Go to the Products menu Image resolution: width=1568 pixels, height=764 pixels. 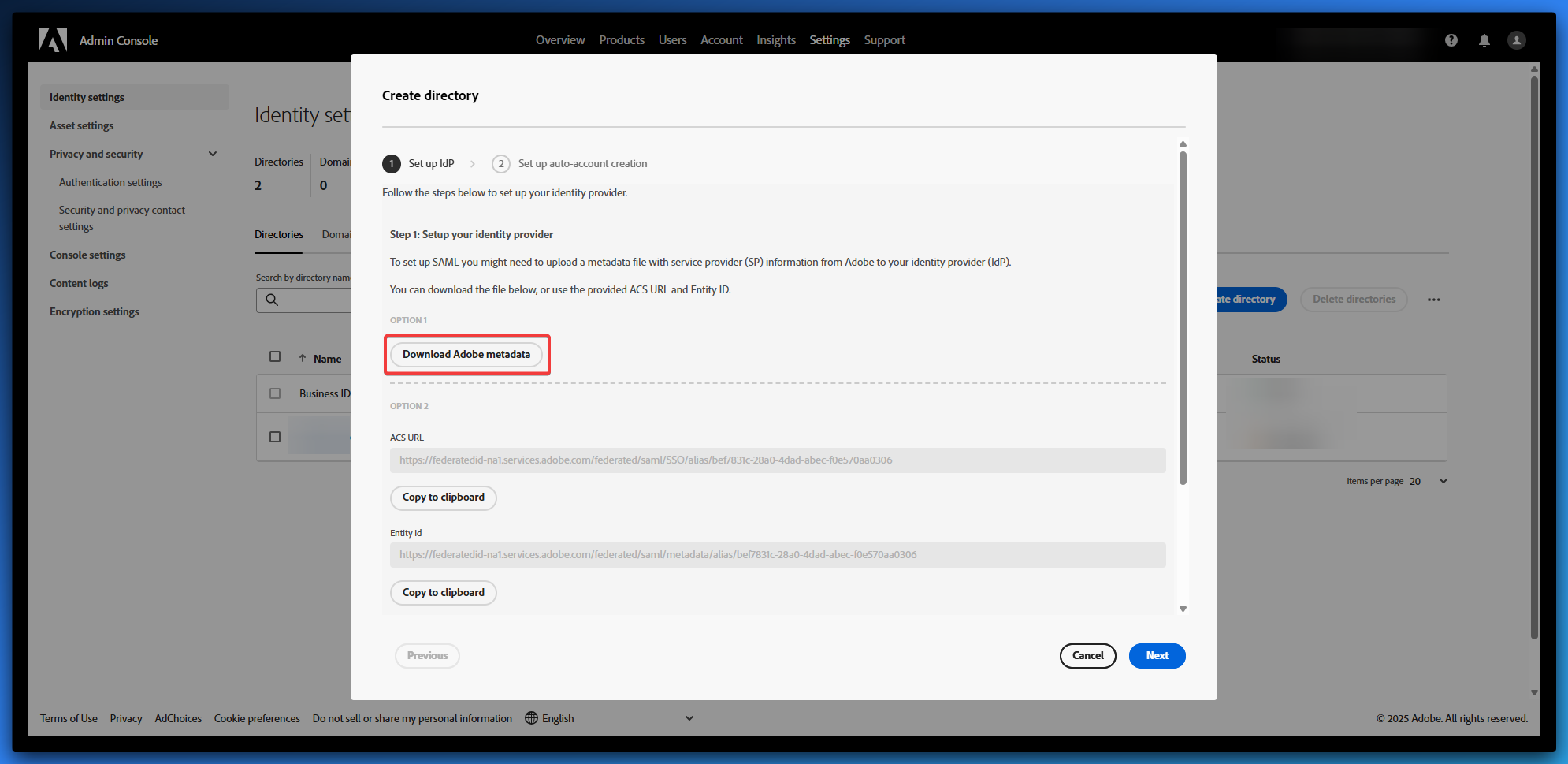[x=621, y=40]
